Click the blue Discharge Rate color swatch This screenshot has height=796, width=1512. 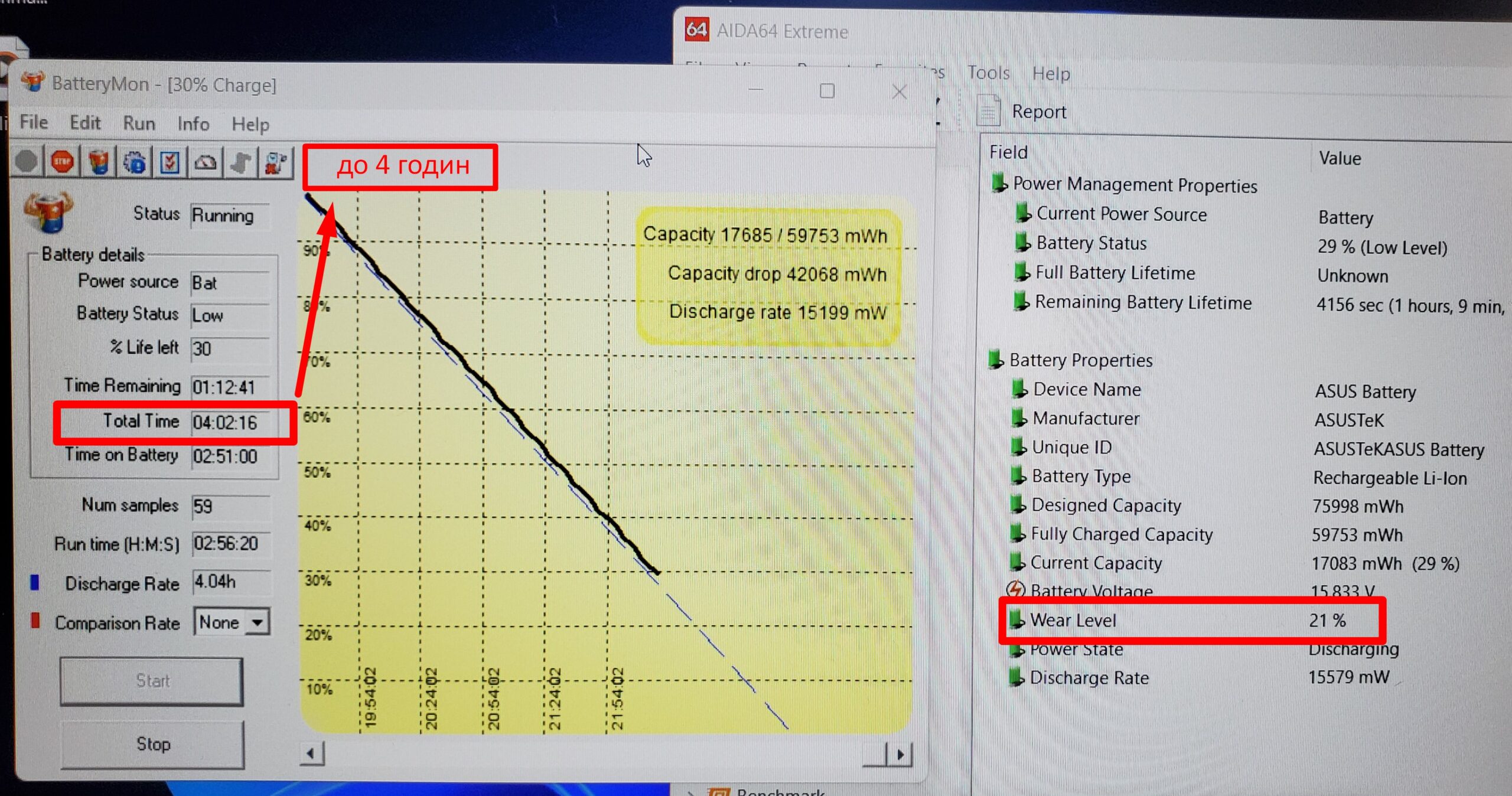pos(35,583)
